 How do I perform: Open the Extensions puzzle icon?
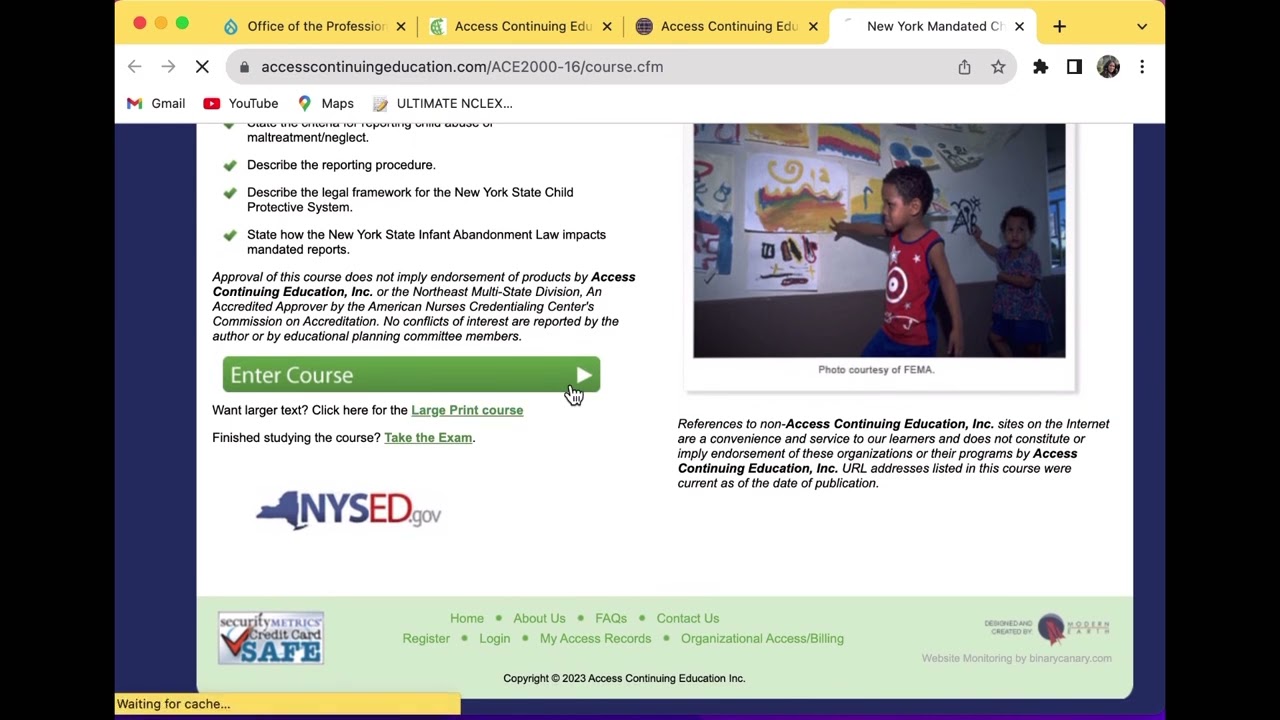click(x=1040, y=67)
